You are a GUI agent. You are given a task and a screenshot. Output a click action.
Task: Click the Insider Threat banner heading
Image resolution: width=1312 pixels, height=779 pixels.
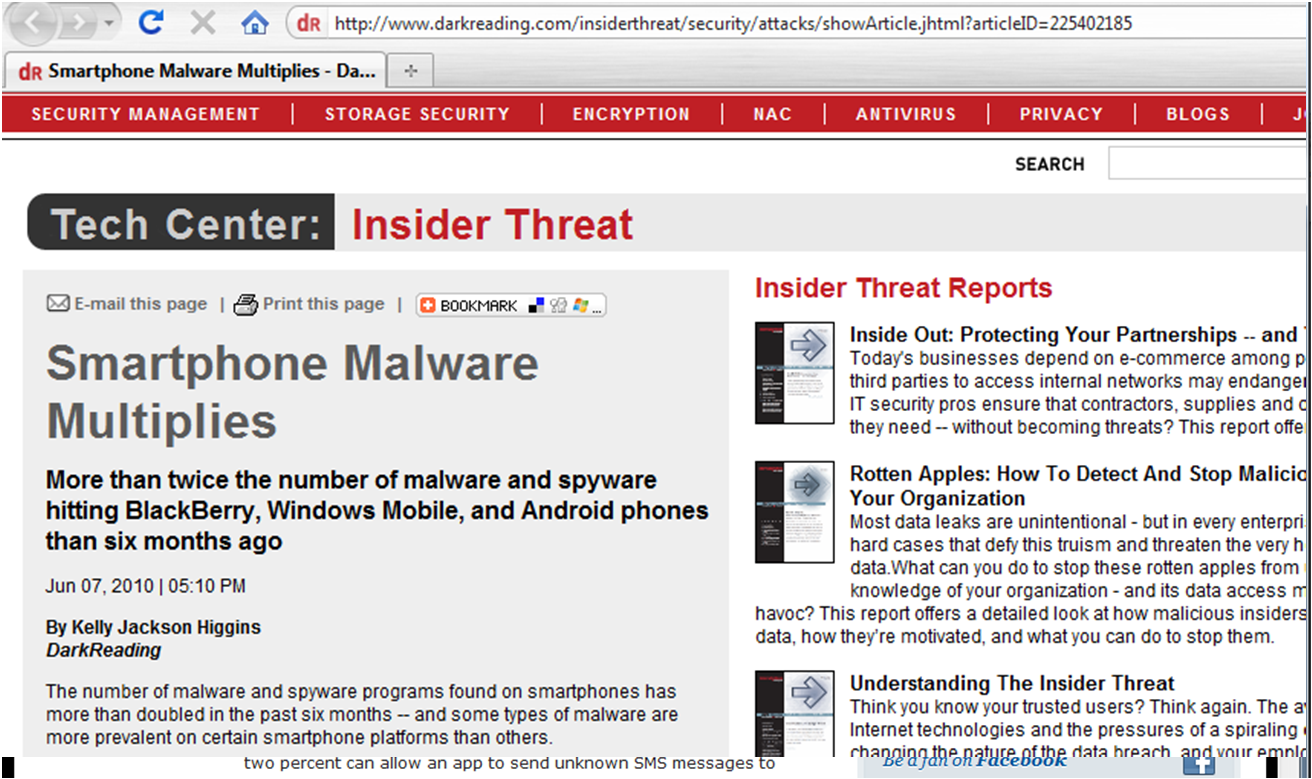(x=492, y=225)
